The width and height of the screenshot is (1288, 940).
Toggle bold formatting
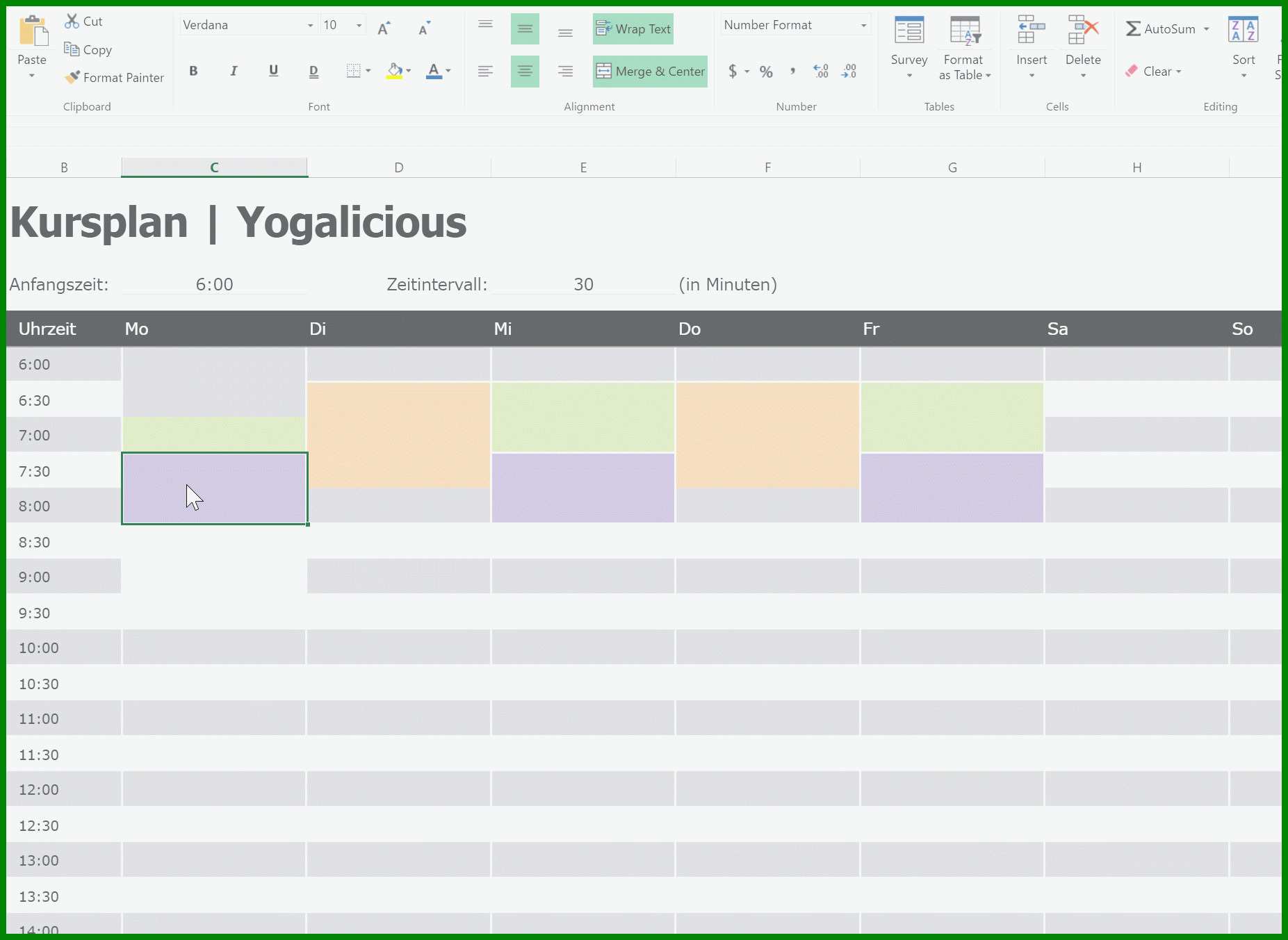point(193,71)
